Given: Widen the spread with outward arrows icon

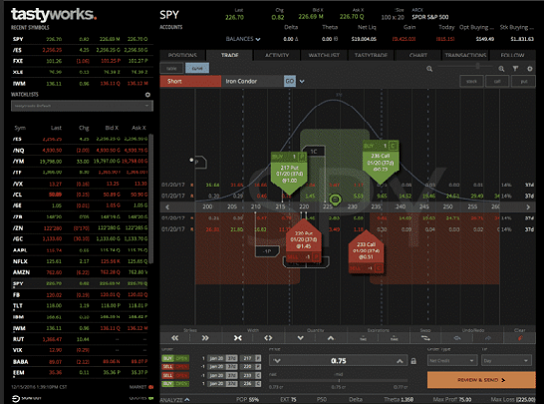Looking at the screenshot, I should coord(268,338).
